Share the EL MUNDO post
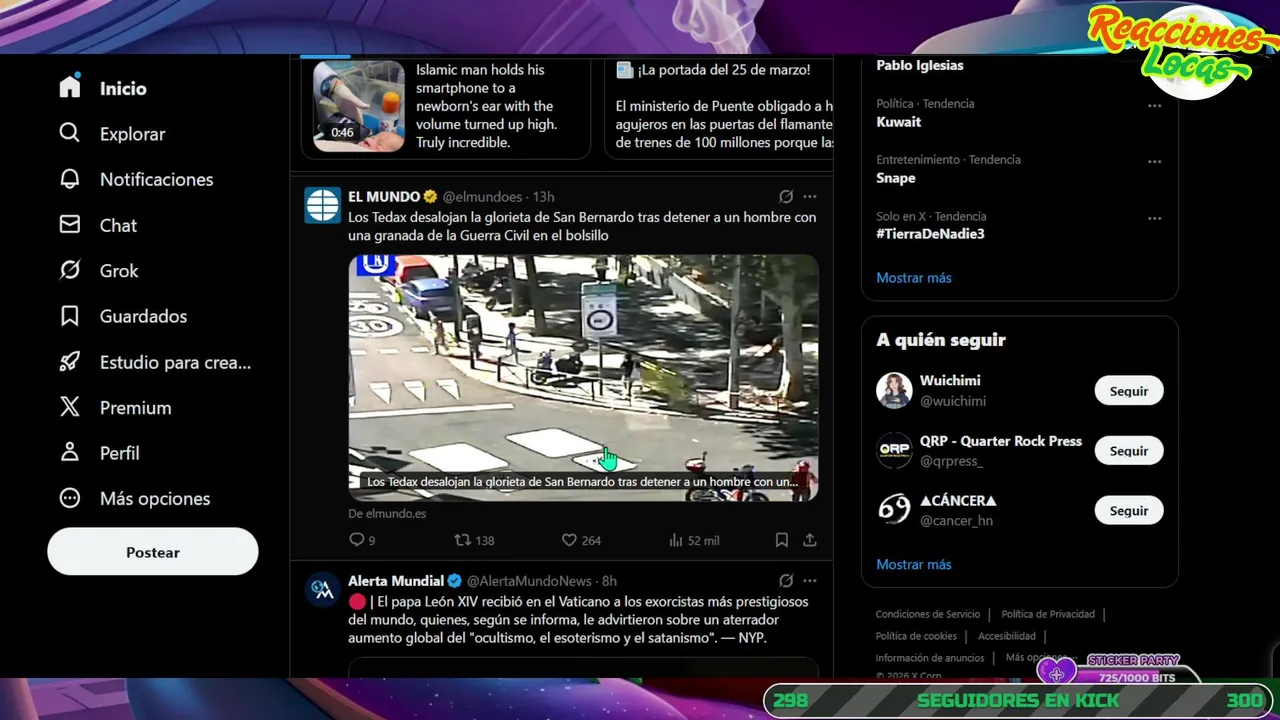 coord(810,540)
